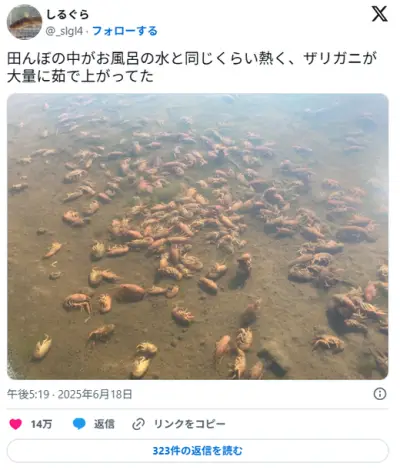Viewport: 400px width, 470px height.
Task: Click tweet text line starting 田んぼの中が
Action: tap(192, 58)
